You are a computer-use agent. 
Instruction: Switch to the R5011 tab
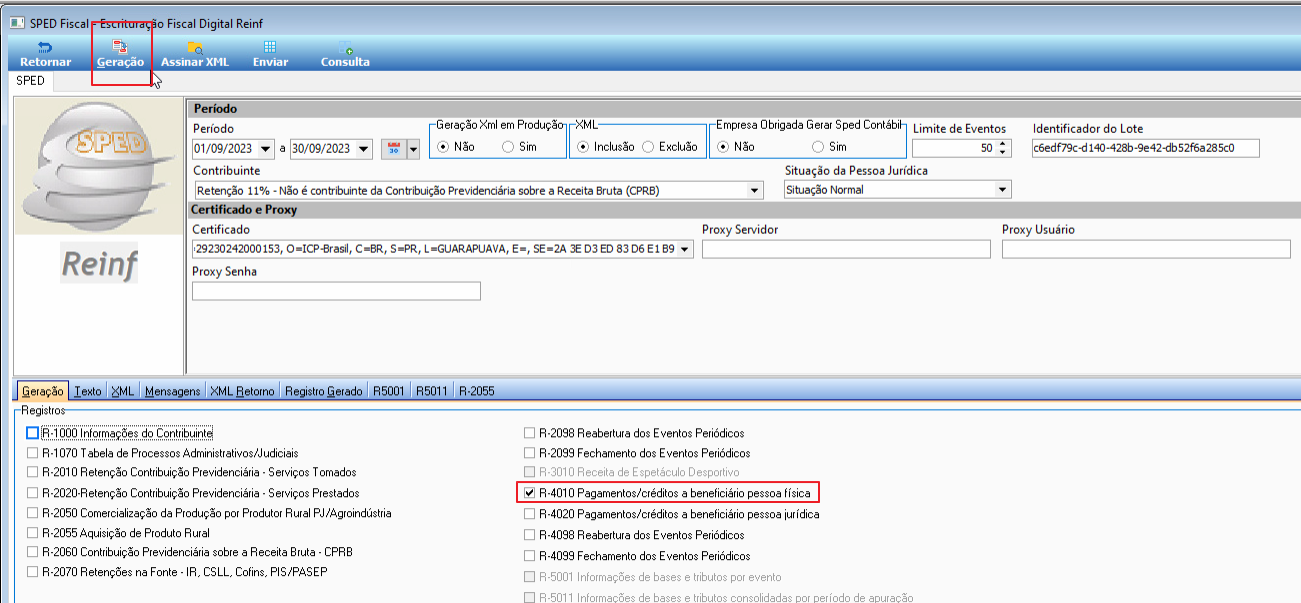(432, 391)
